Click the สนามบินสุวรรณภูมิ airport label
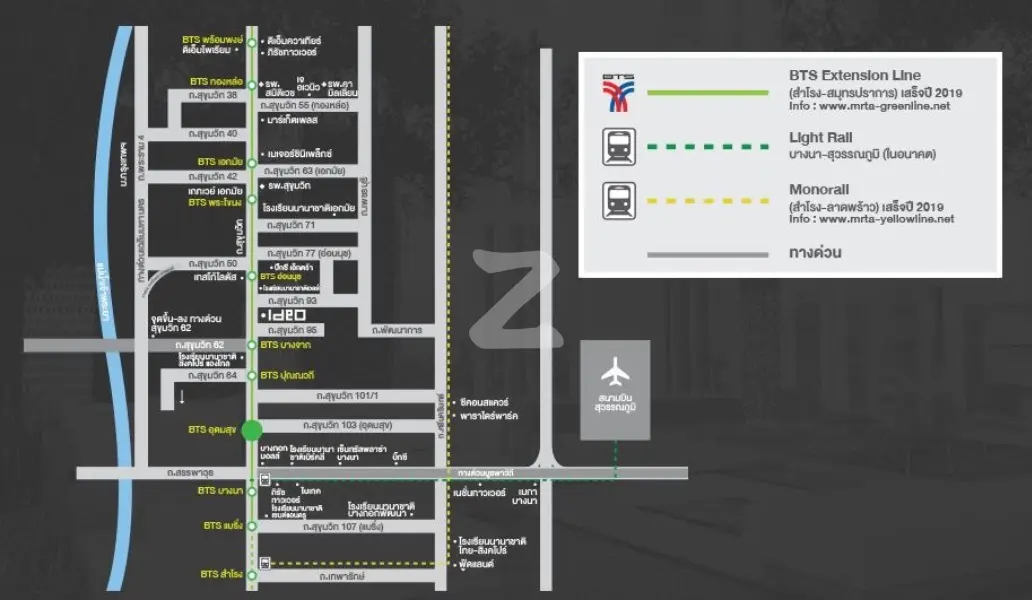 615,403
